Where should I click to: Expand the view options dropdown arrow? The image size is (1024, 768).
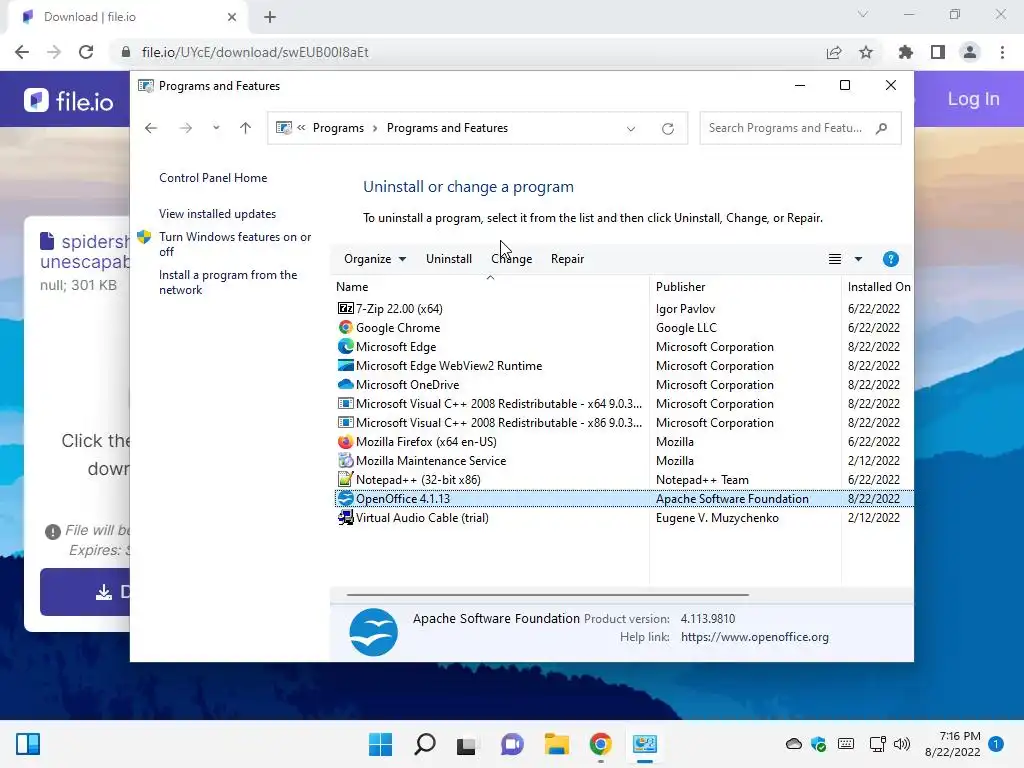(x=858, y=259)
